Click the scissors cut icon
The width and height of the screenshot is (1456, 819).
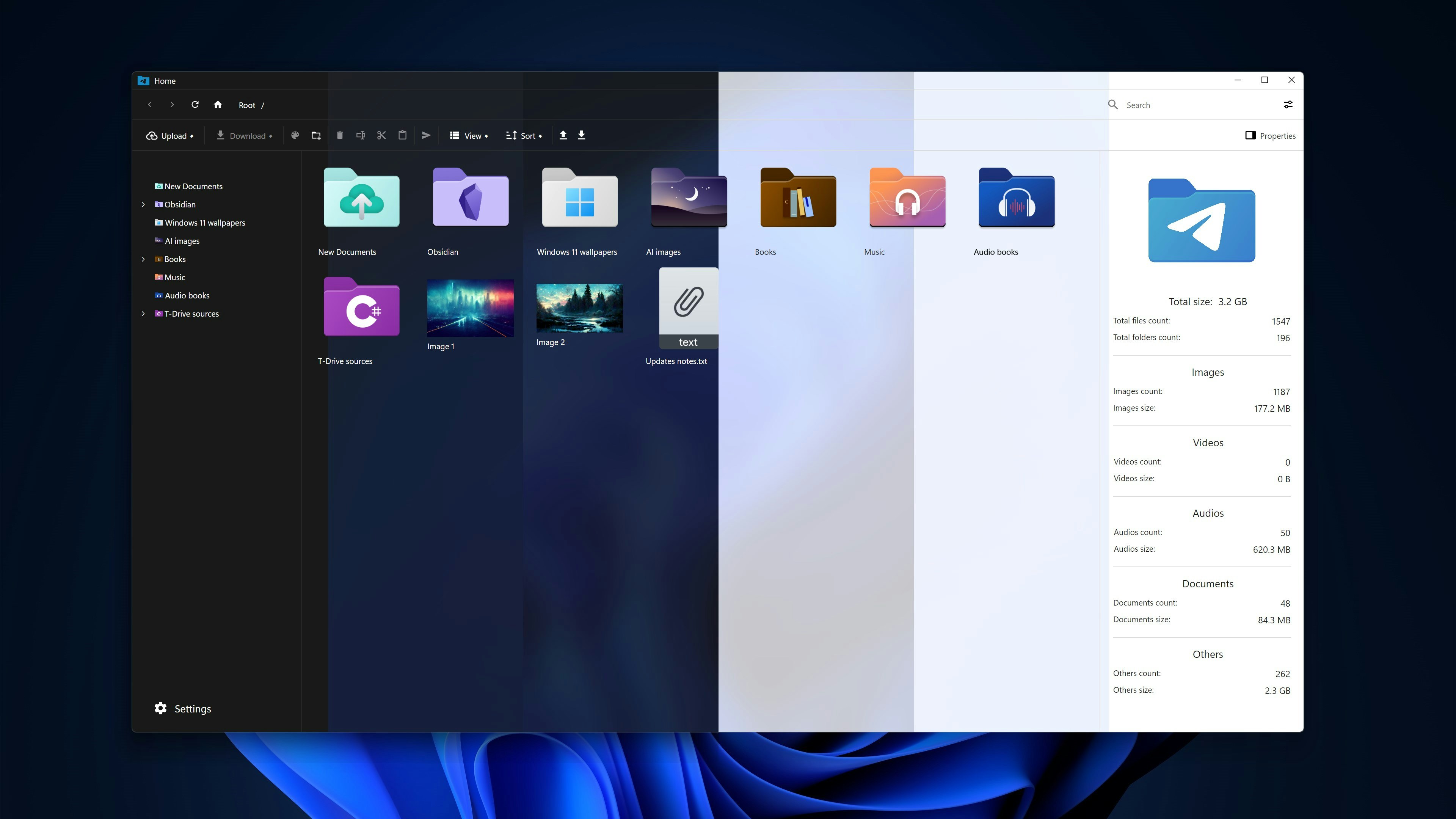coord(381,136)
